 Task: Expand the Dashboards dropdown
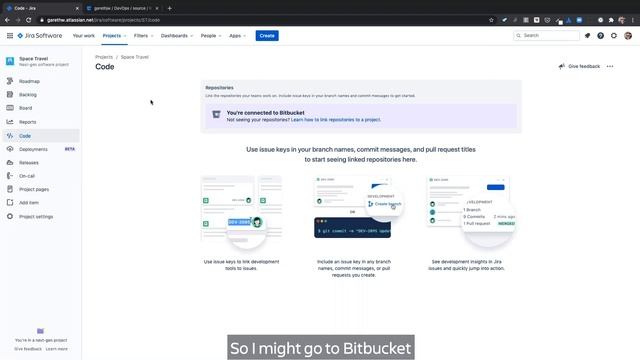click(177, 36)
